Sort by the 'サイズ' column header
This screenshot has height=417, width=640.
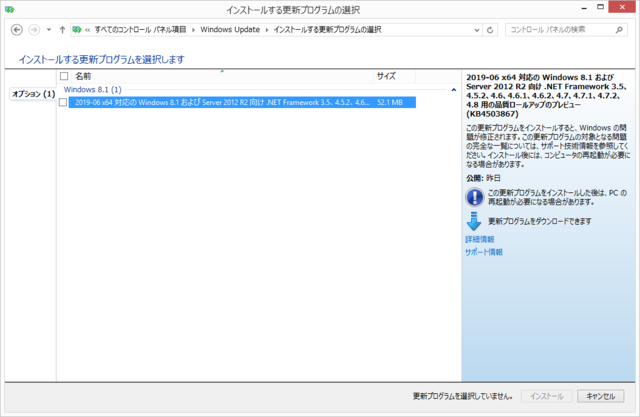[x=394, y=76]
